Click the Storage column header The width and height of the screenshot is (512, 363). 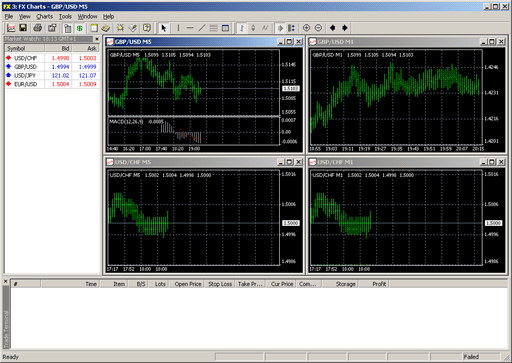pos(341,284)
